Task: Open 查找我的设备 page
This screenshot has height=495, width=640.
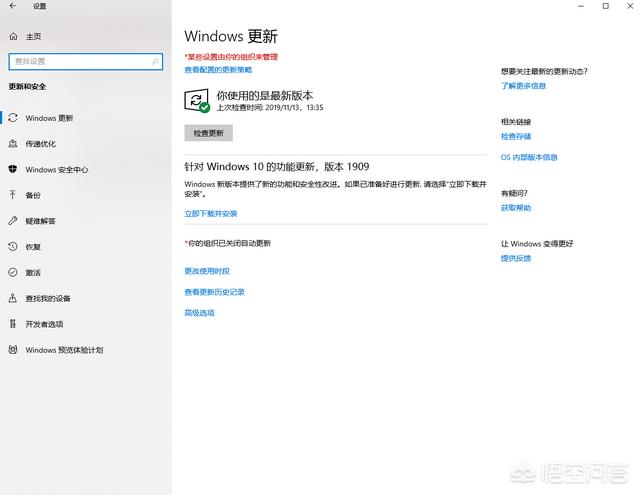Action: point(86,298)
